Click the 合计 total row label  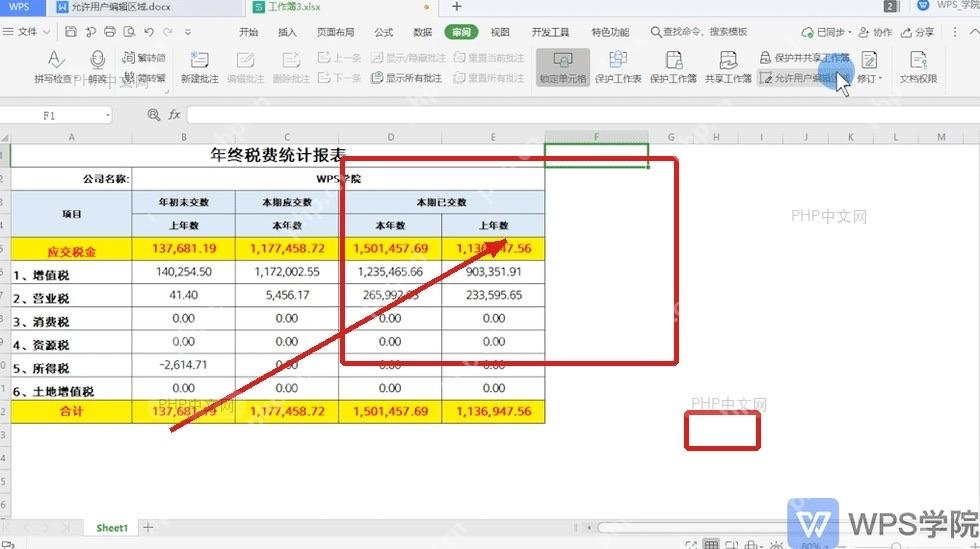[71, 411]
